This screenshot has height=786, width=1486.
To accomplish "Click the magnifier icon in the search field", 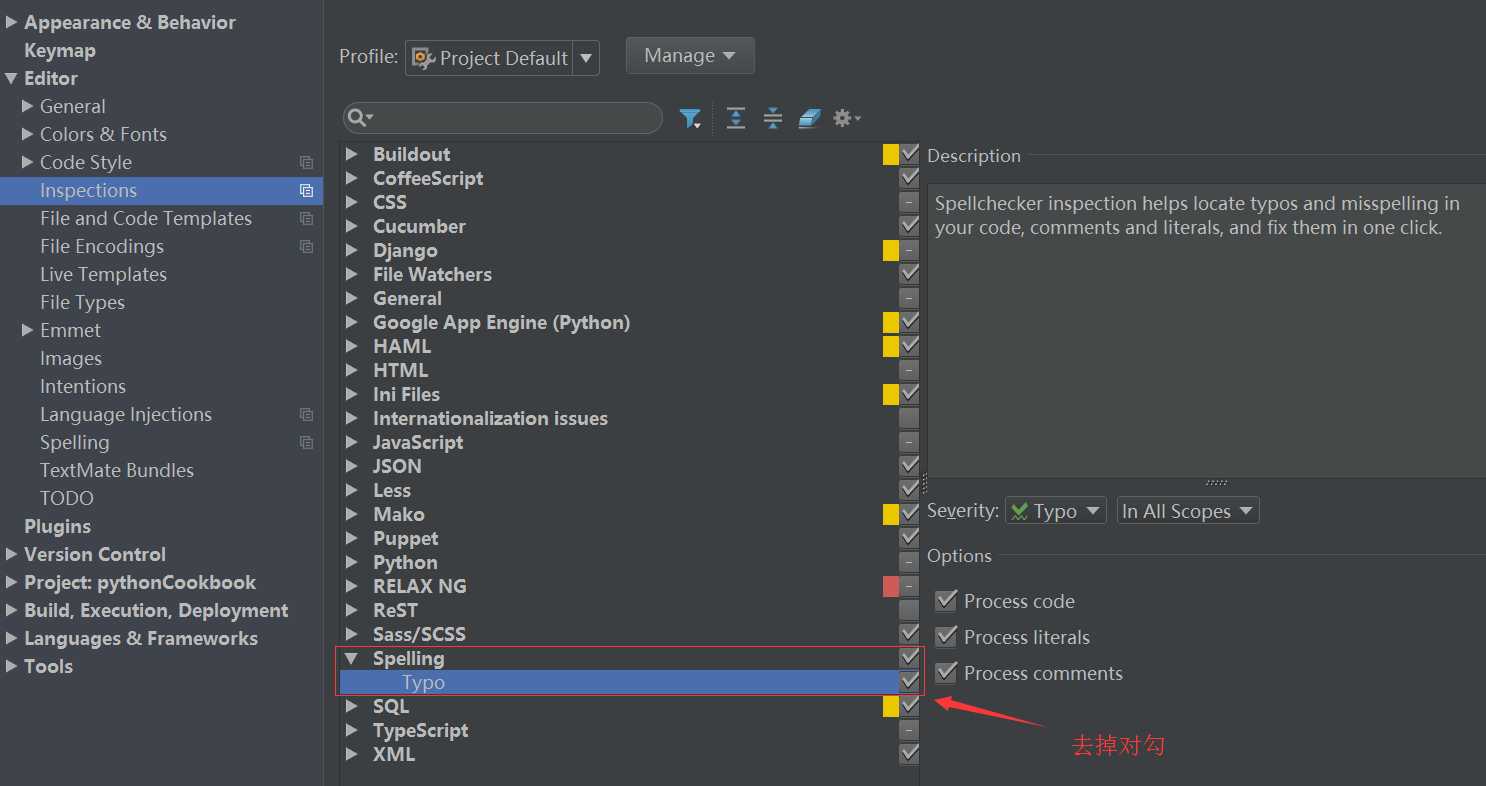I will [x=358, y=118].
